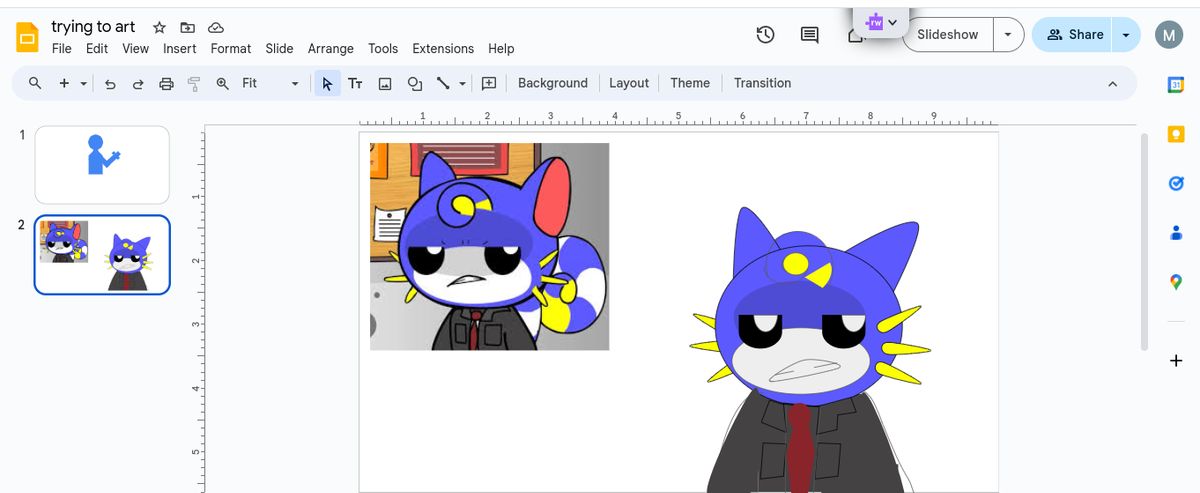The image size is (1200, 493).
Task: Print the presentation
Action: [x=166, y=84]
